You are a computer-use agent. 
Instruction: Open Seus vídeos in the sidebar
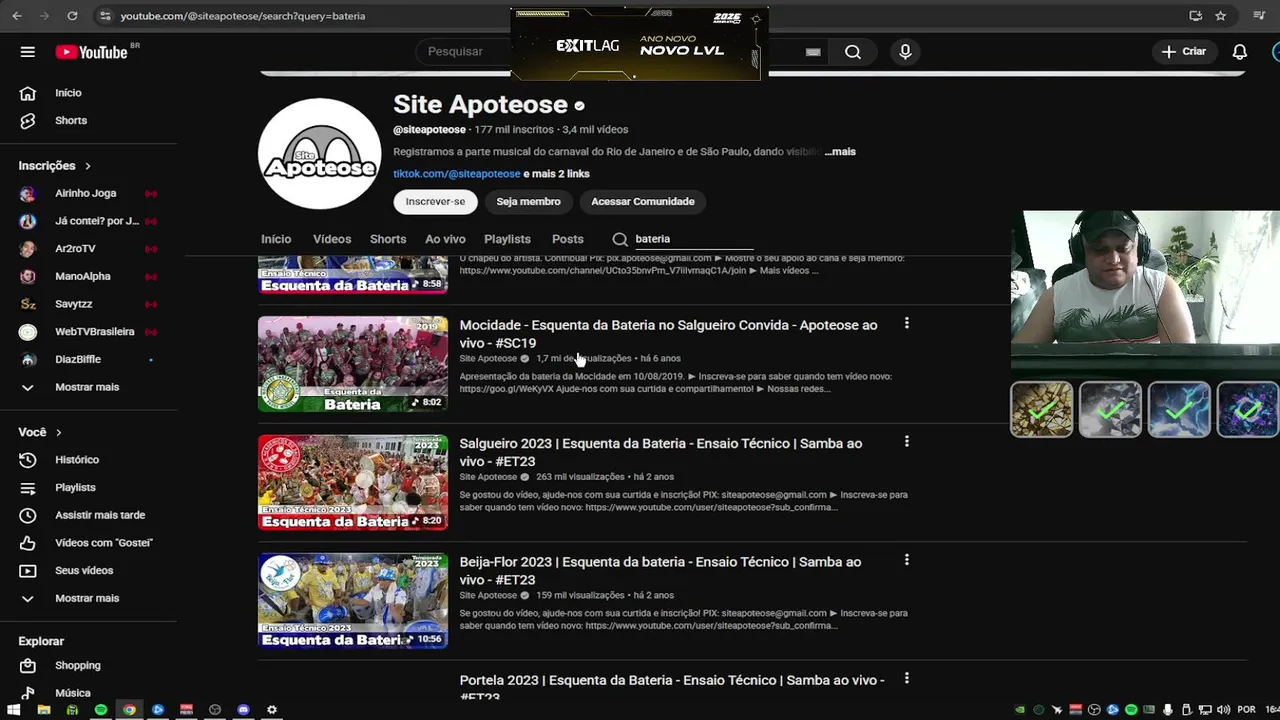tap(84, 570)
